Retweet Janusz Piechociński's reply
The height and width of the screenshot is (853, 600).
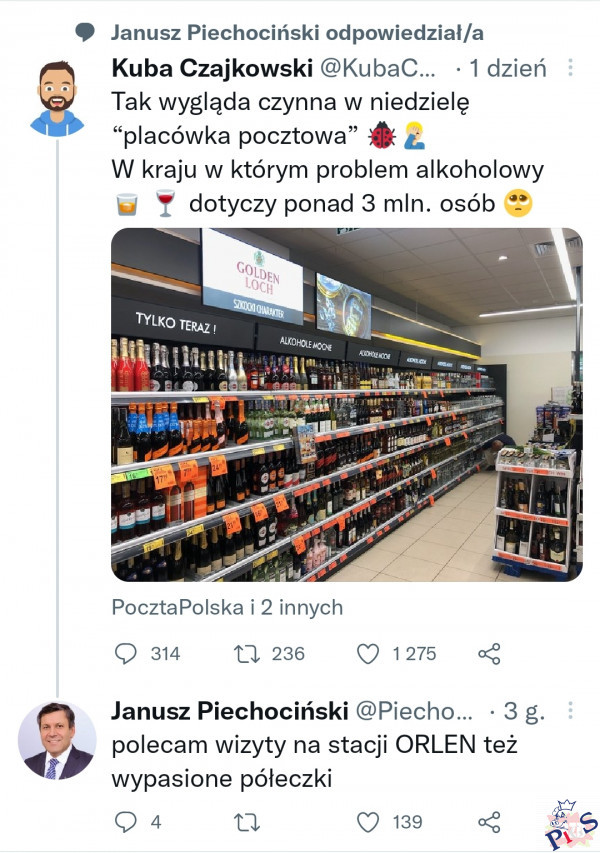point(246,821)
